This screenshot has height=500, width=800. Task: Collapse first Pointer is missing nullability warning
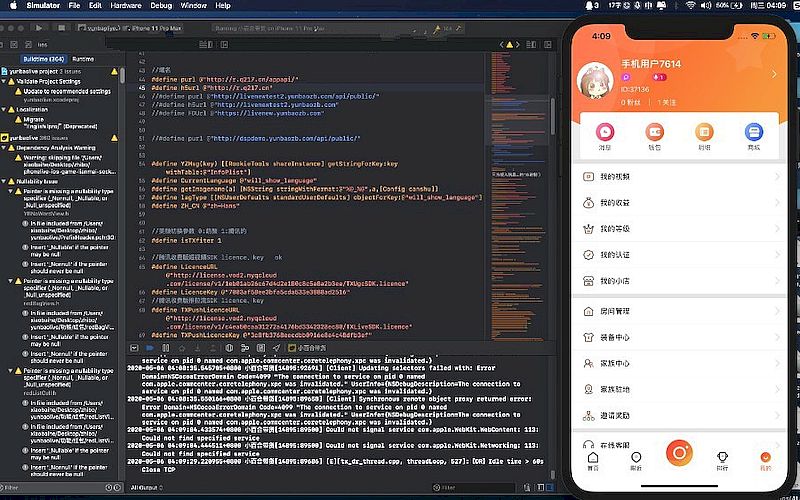[x=11, y=191]
